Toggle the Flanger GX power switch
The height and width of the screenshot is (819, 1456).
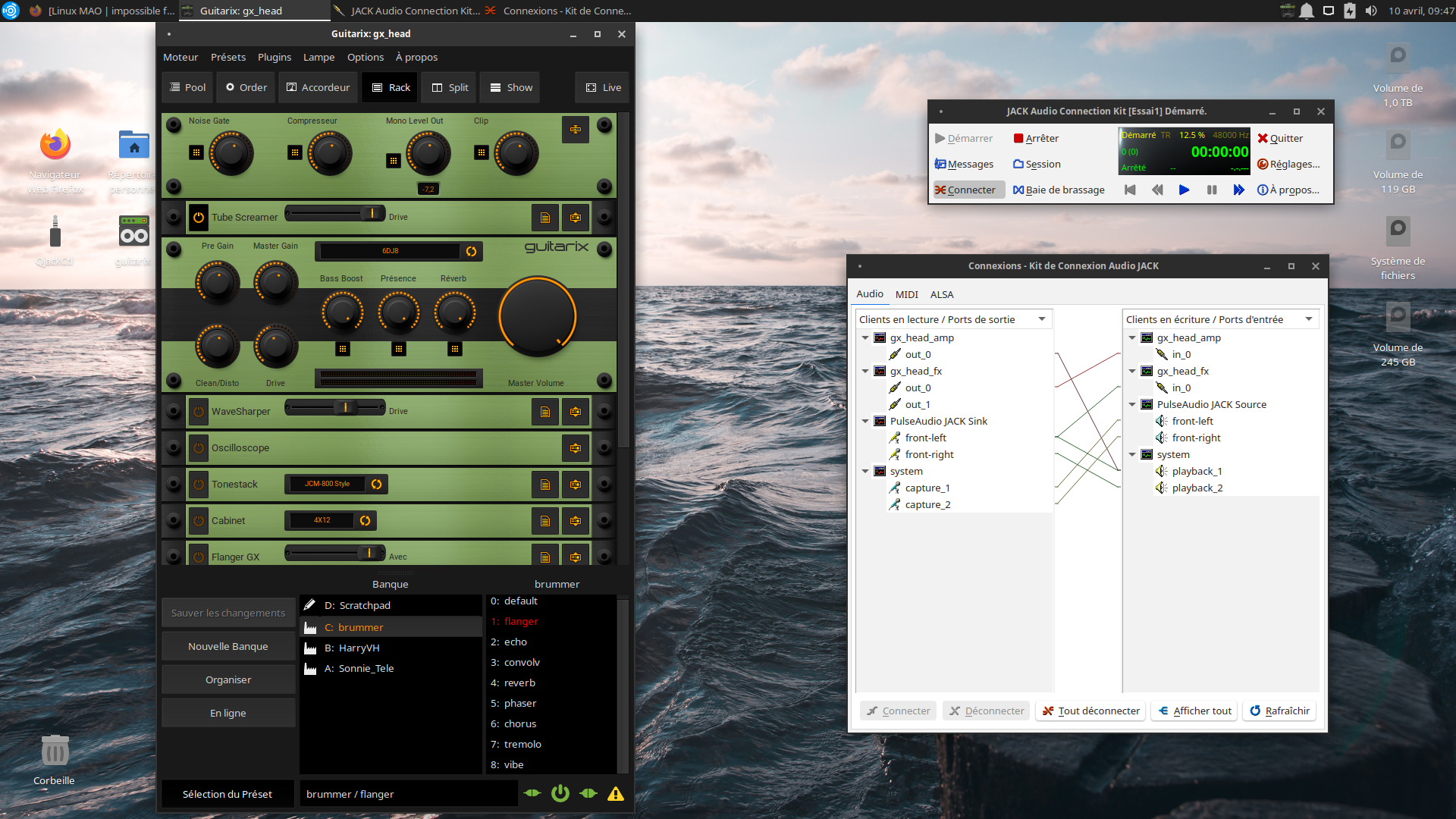pyautogui.click(x=198, y=557)
